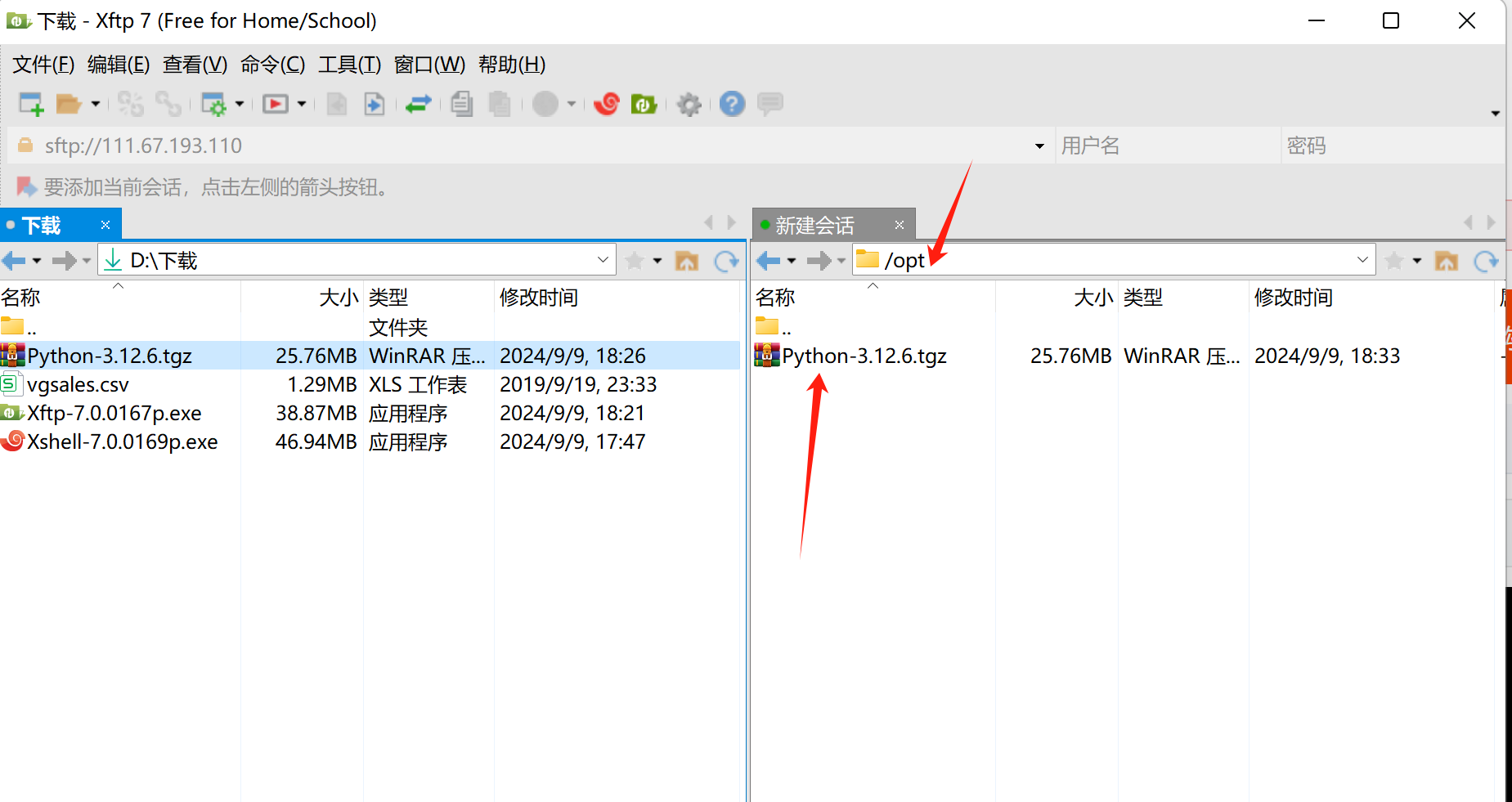Launch Xshell from the red swirl icon
The image size is (1512, 802).
[x=607, y=104]
